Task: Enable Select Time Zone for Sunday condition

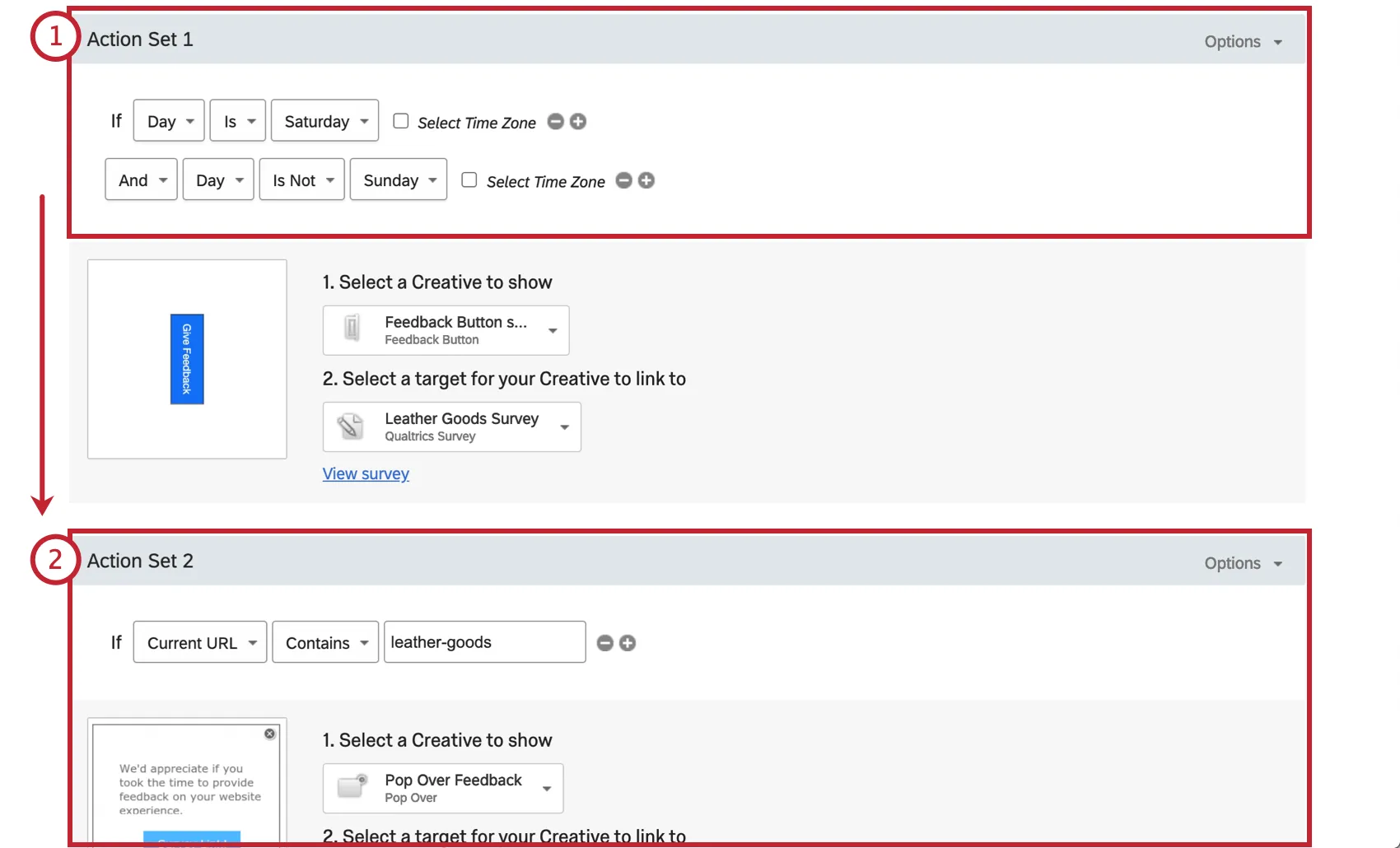Action: [469, 179]
